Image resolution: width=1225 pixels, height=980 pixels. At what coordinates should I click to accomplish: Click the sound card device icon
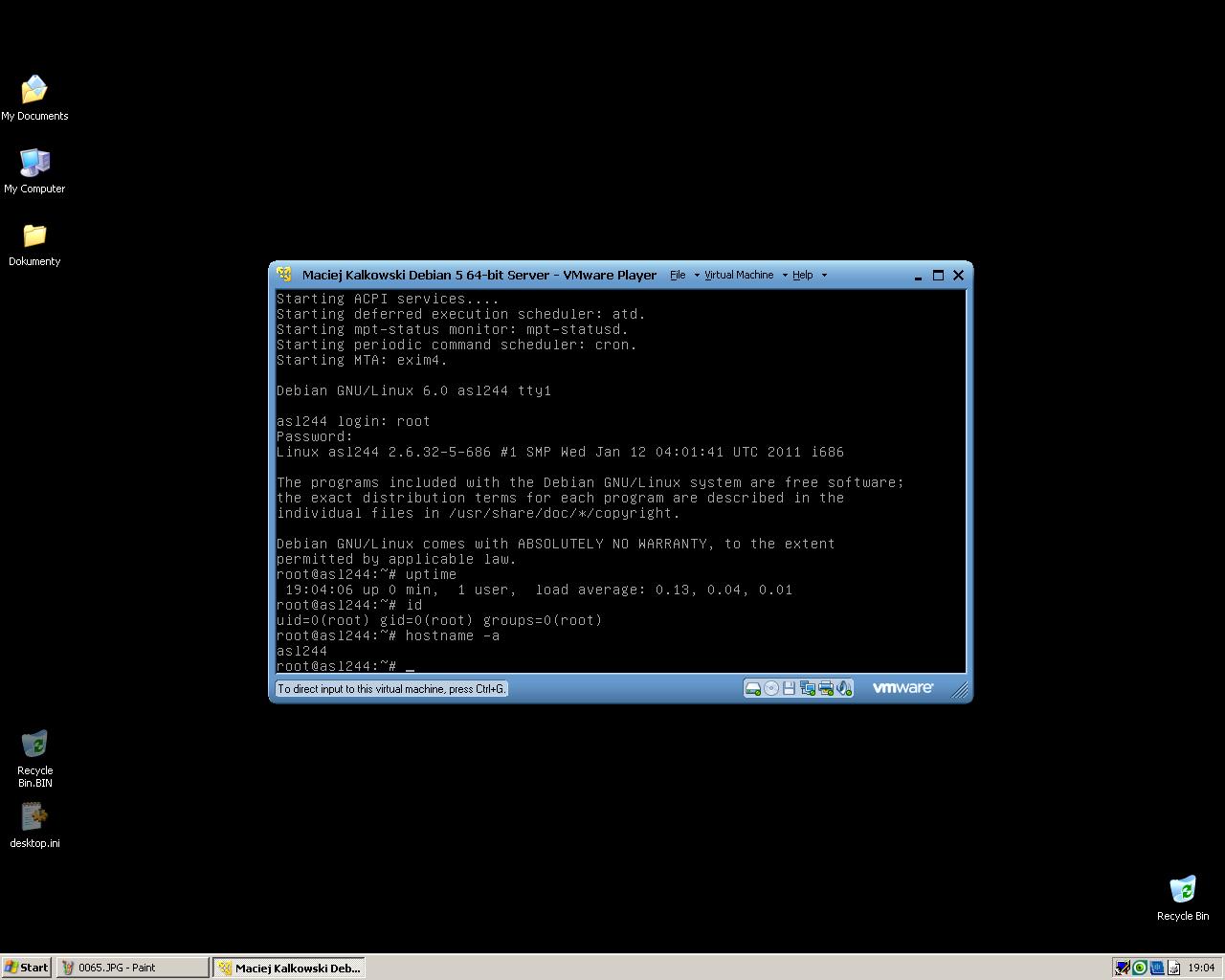(x=843, y=688)
